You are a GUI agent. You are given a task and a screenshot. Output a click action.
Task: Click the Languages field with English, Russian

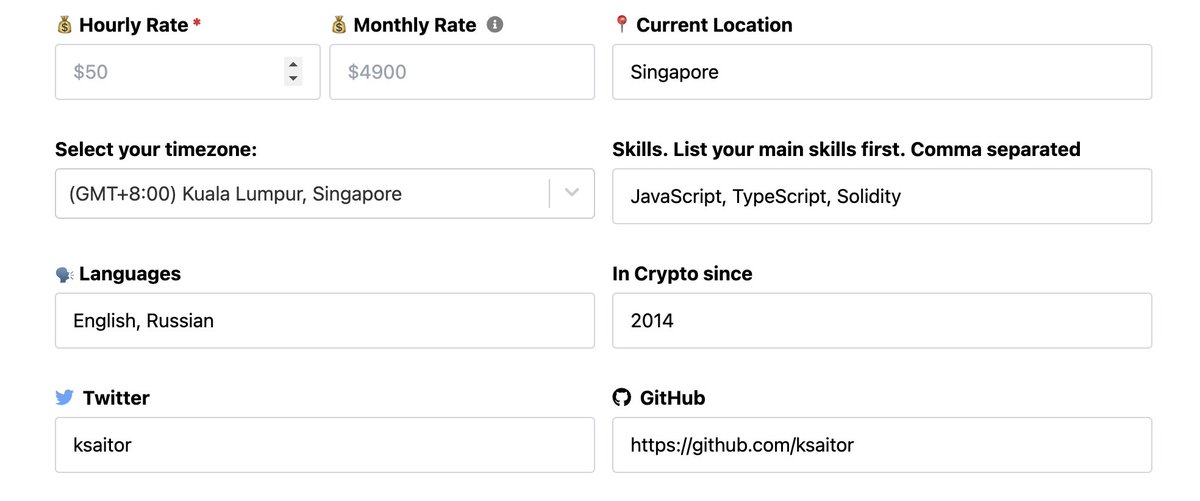pyautogui.click(x=324, y=320)
